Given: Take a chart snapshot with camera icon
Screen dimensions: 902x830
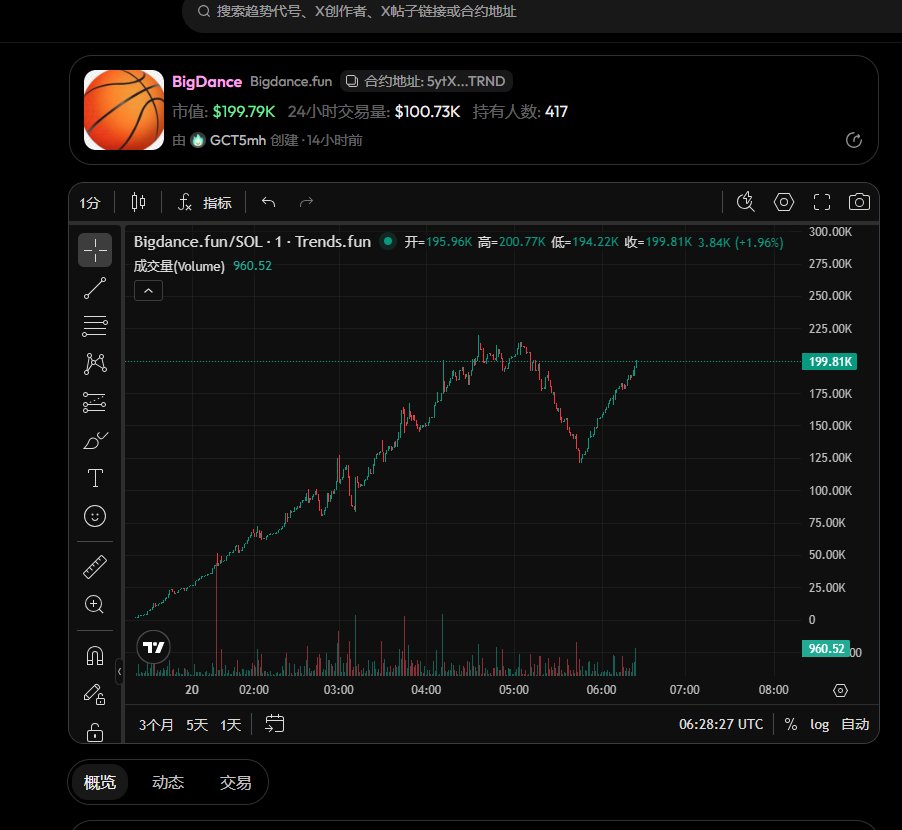Looking at the screenshot, I should coord(859,202).
